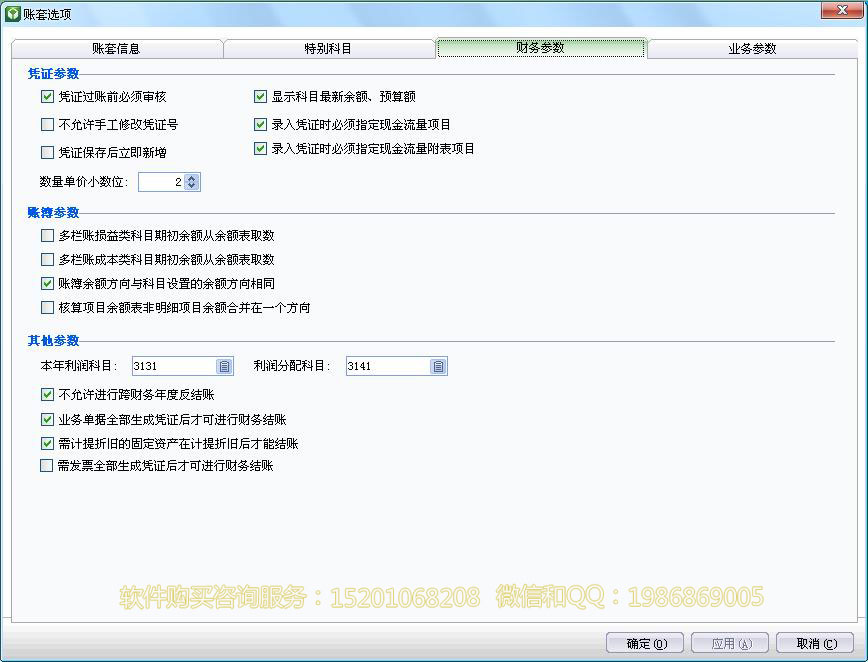Open the 利润分配科目 account lookup icon
868x662 pixels.
click(438, 365)
